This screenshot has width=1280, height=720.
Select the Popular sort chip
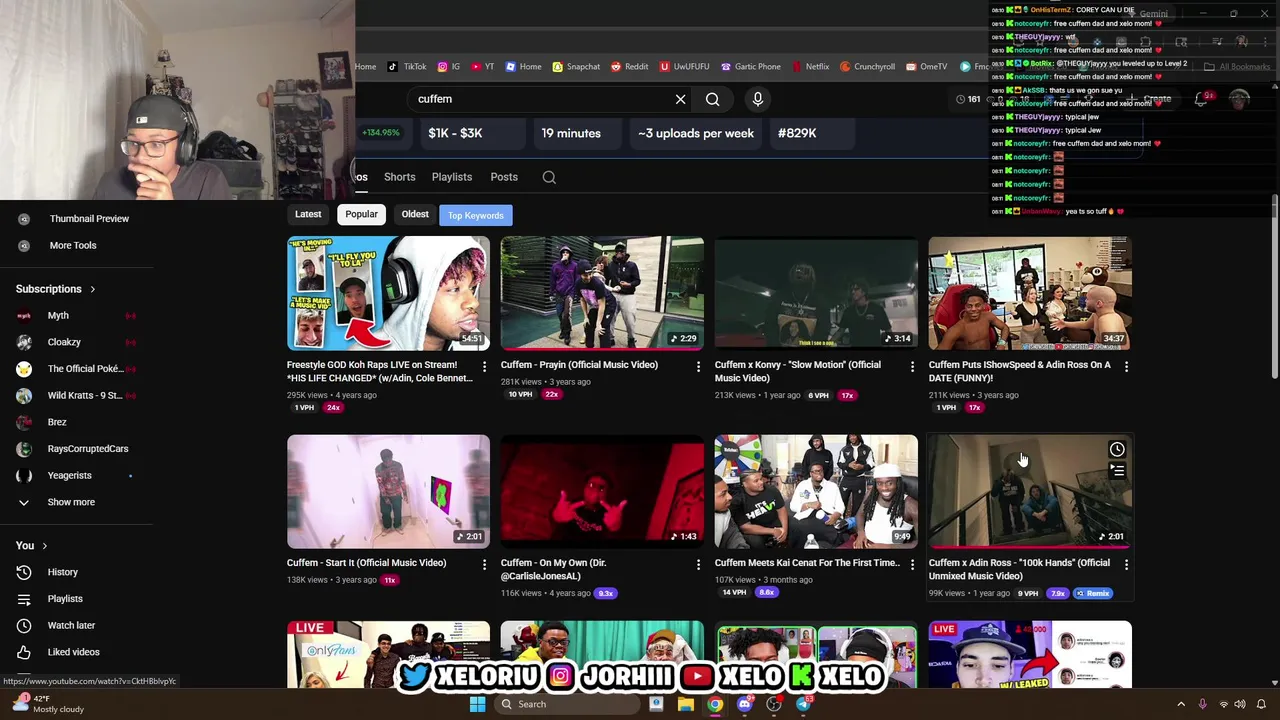click(x=361, y=214)
